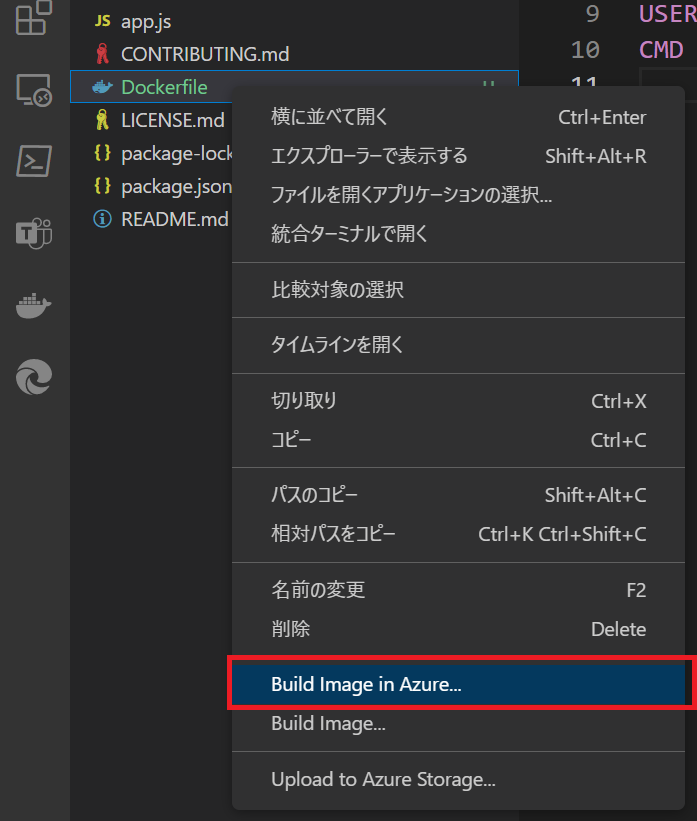Choose 統合ターミナルで開く
This screenshot has height=821, width=697.
tap(458, 233)
